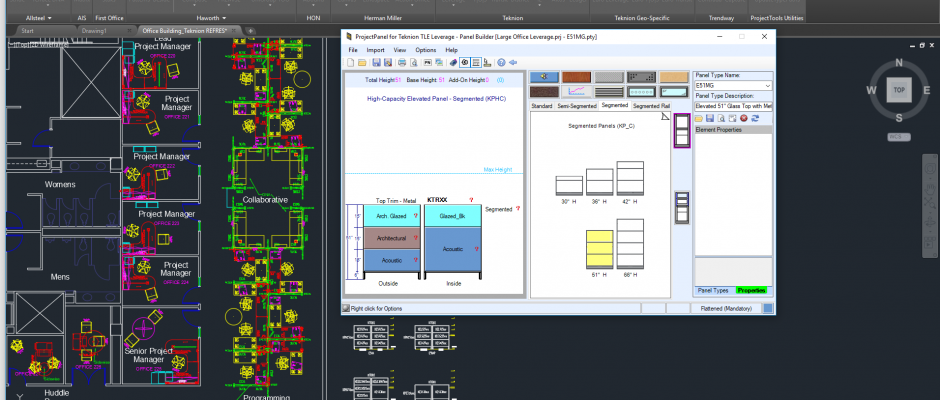Click Open folder icon in ProjectPanel toolbar
Image resolution: width=940 pixels, height=400 pixels.
pos(362,62)
